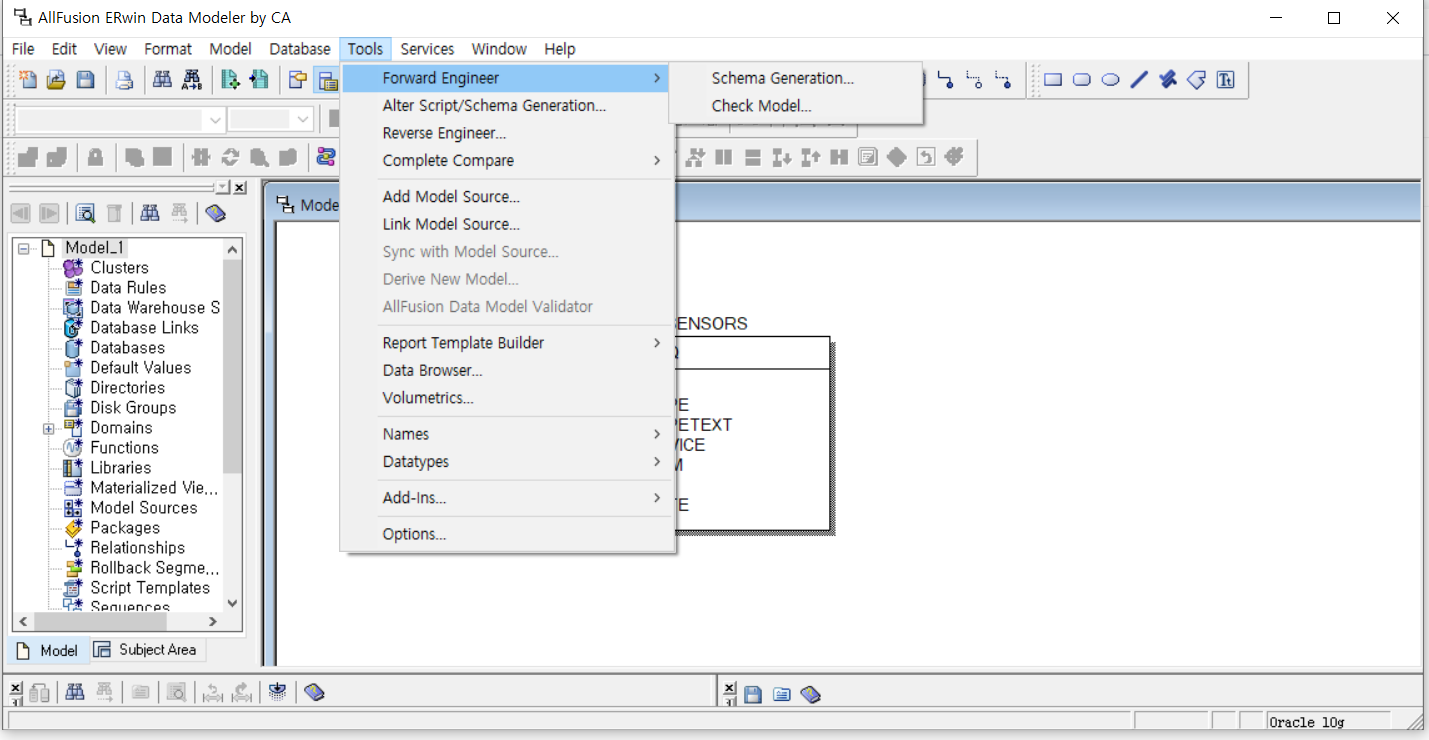Open the Database menu

pos(300,49)
